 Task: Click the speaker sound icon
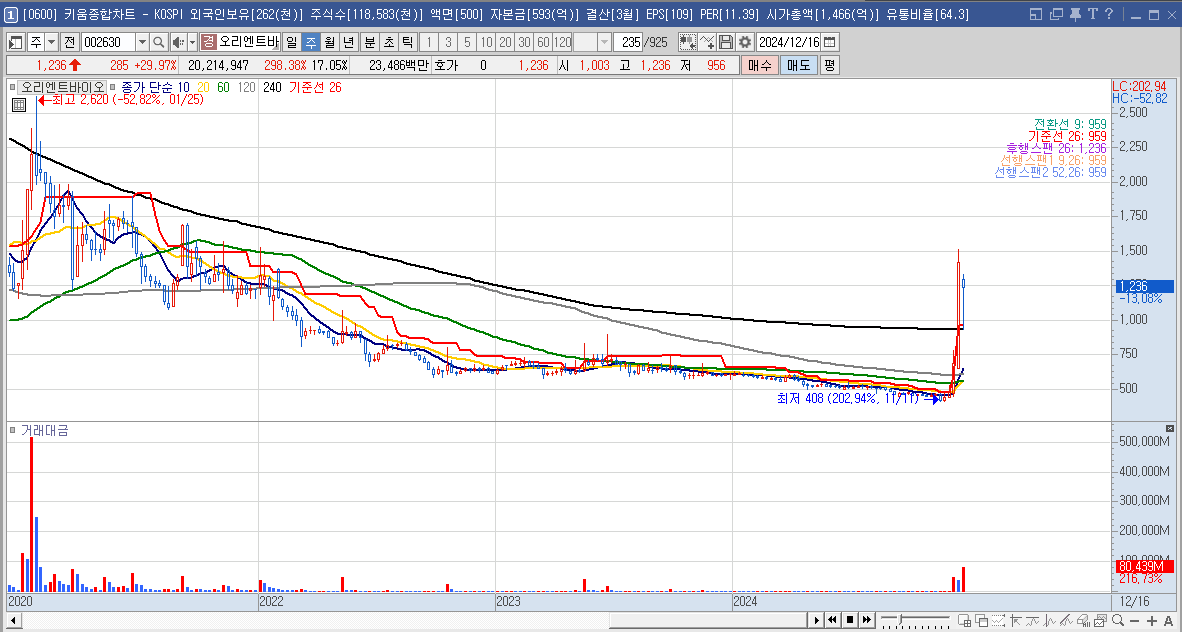point(178,42)
